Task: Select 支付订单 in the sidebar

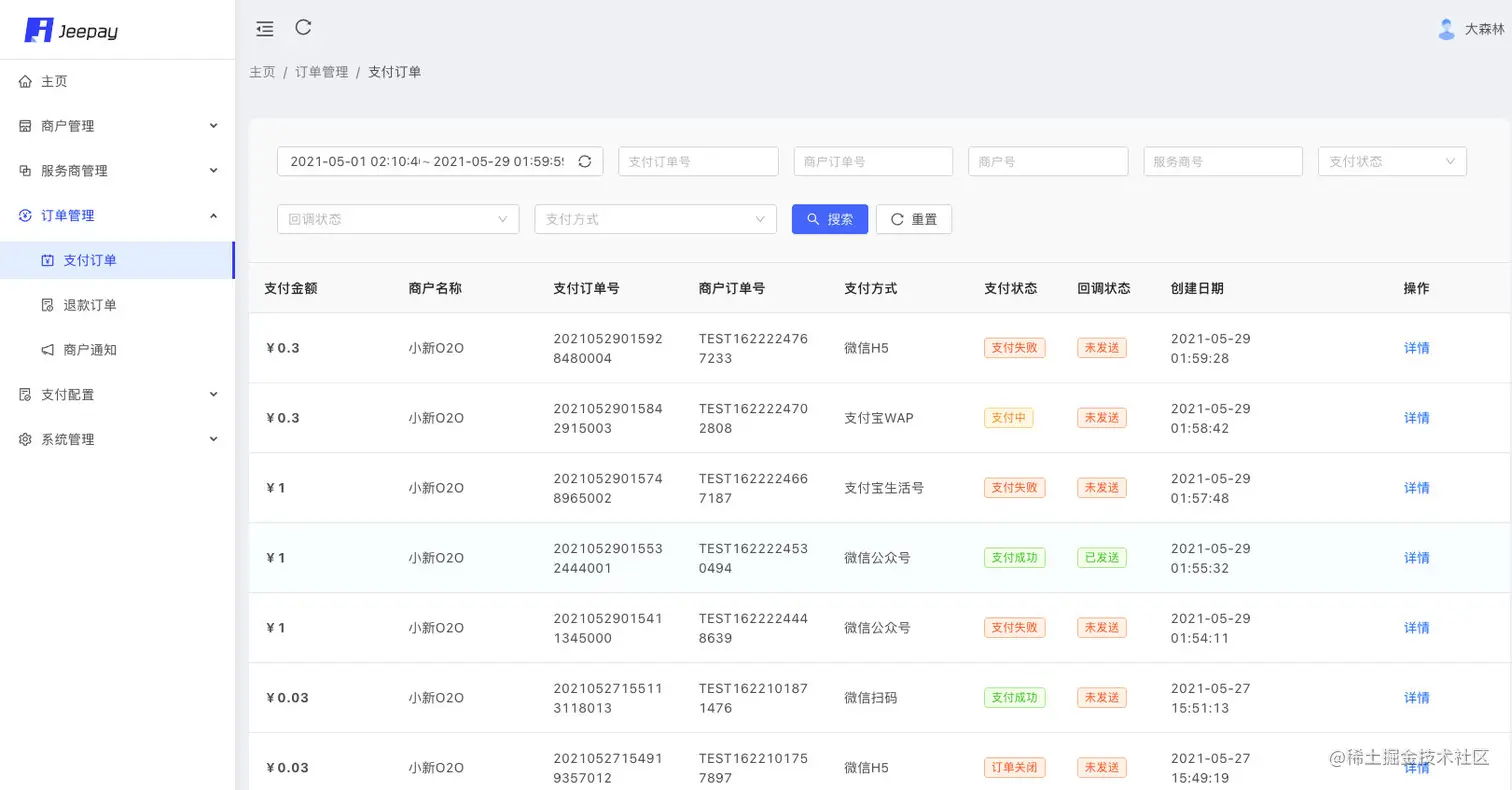Action: 117,260
